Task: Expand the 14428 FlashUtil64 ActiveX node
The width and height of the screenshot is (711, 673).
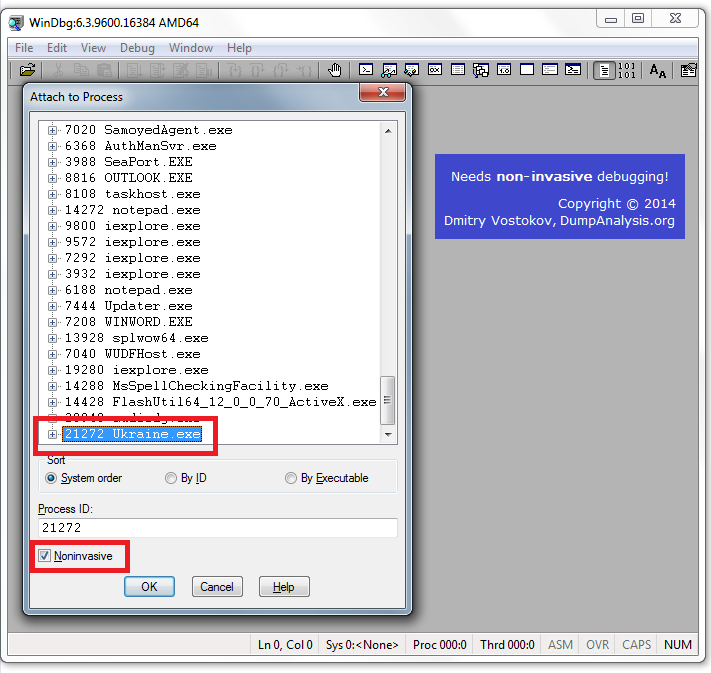Action: [x=52, y=402]
